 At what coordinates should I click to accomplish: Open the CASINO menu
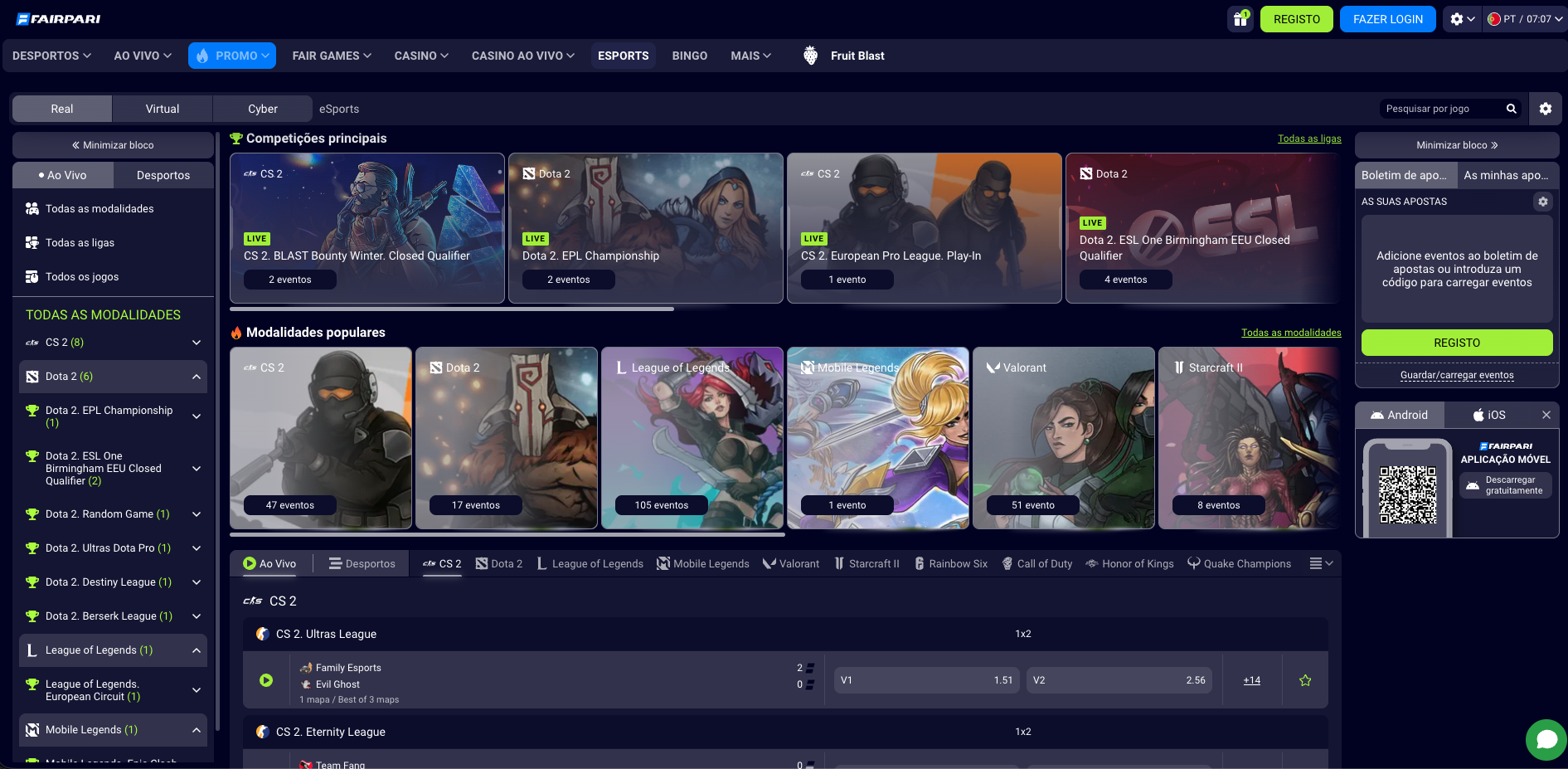(x=420, y=56)
